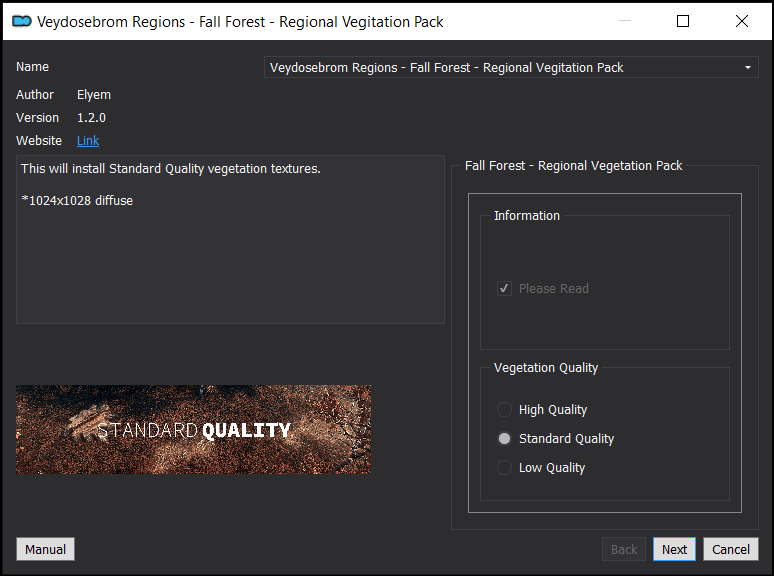
Task: Maximize the installer window
Action: pos(683,21)
